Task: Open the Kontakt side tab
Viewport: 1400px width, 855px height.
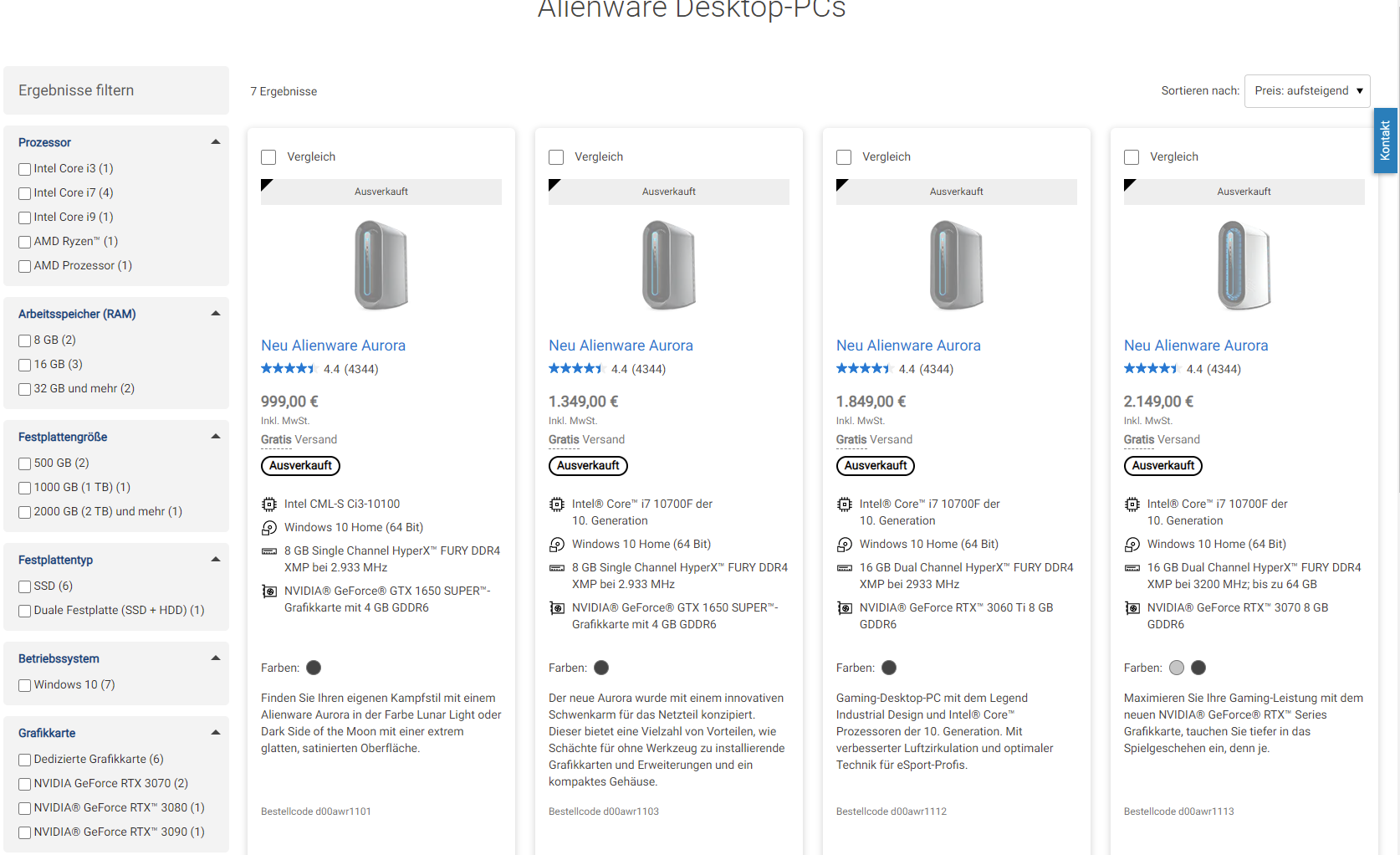Action: tap(1385, 141)
